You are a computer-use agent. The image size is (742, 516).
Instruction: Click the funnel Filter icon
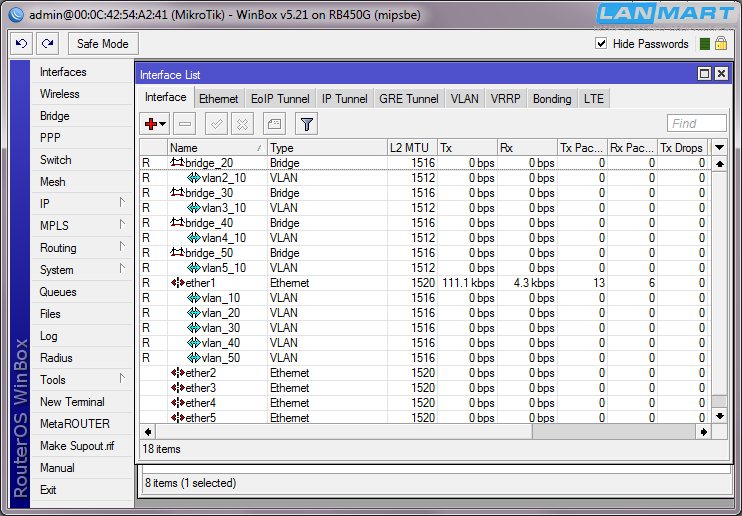click(306, 124)
